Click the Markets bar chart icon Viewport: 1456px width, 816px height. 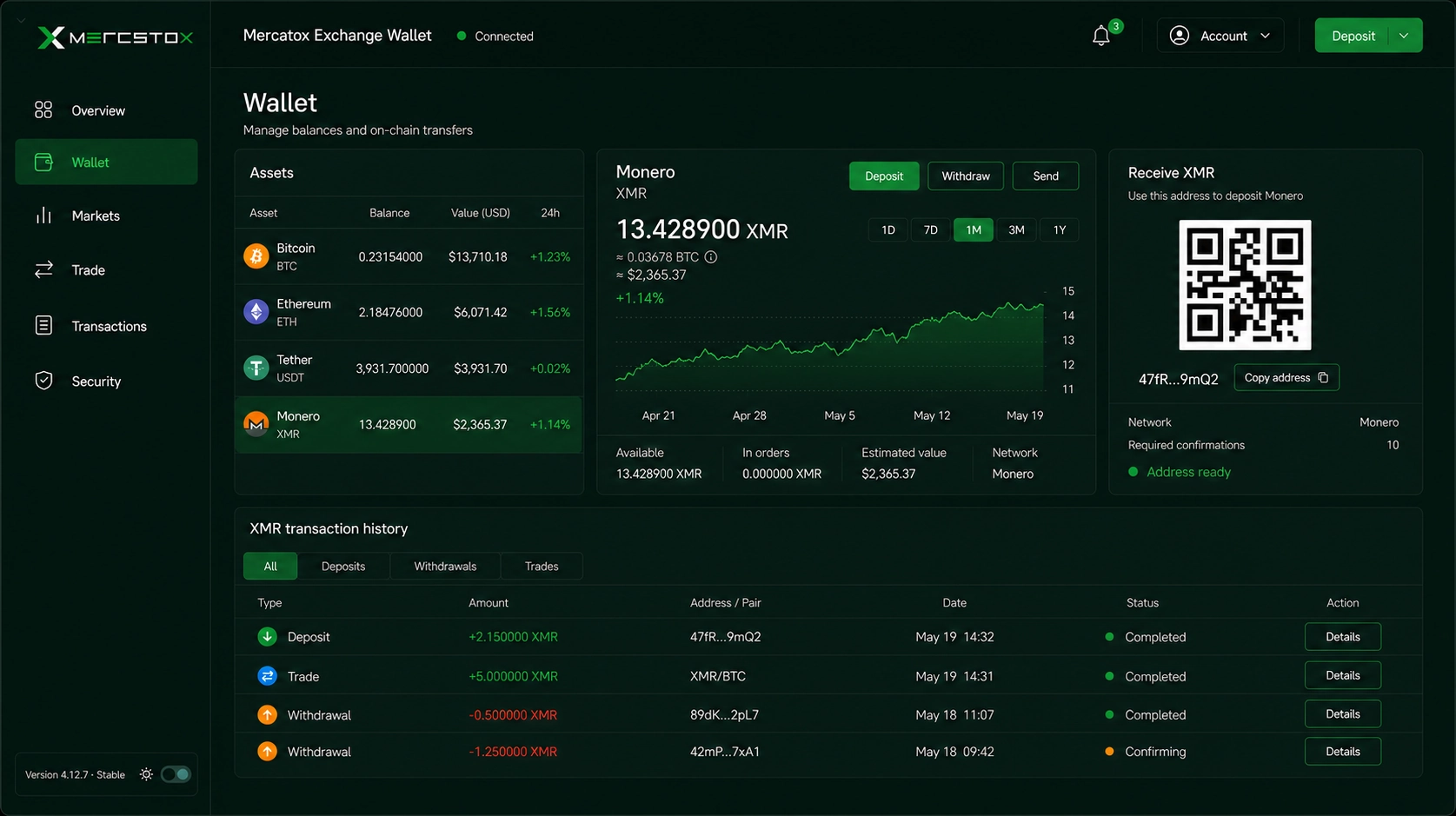tap(43, 215)
